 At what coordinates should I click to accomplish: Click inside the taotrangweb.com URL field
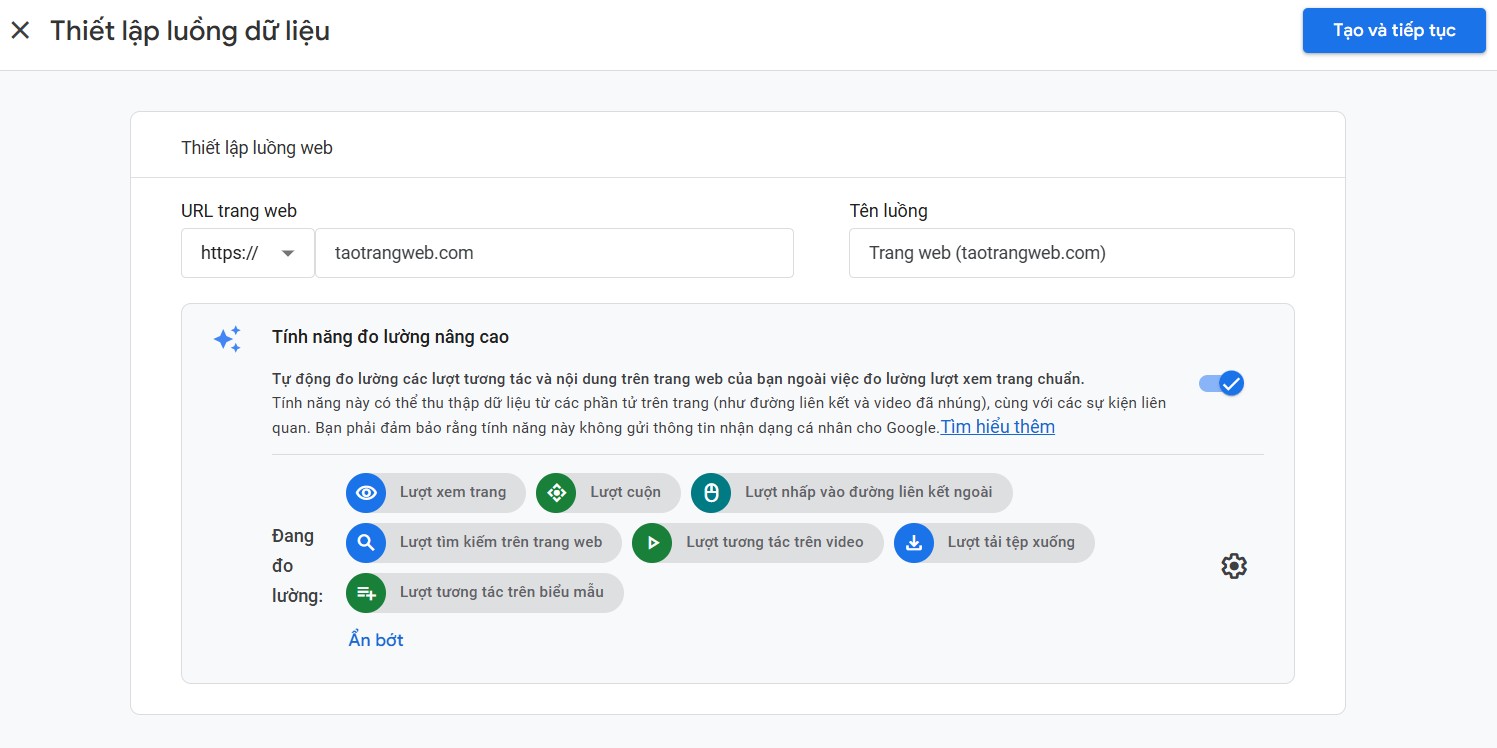[x=555, y=253]
